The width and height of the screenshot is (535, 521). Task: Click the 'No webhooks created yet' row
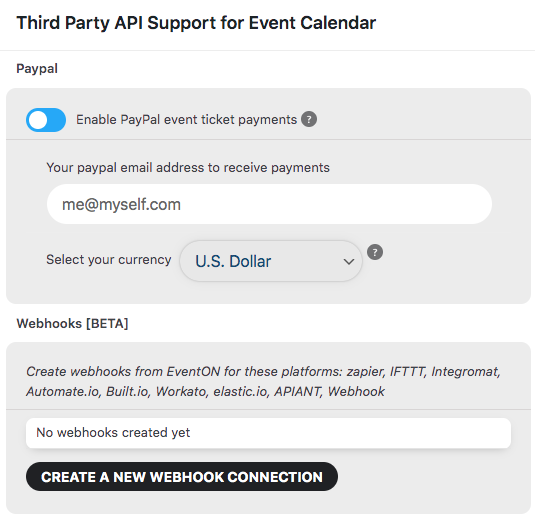pyautogui.click(x=268, y=433)
